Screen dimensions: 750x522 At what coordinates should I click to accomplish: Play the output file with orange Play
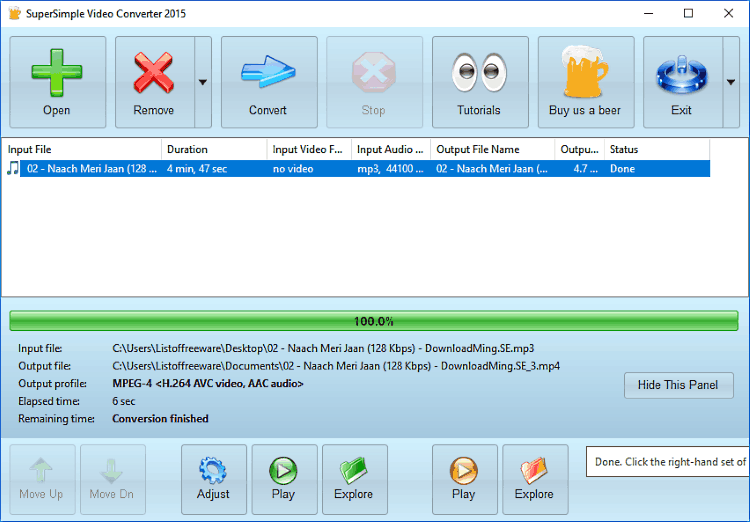pyautogui.click(x=464, y=479)
